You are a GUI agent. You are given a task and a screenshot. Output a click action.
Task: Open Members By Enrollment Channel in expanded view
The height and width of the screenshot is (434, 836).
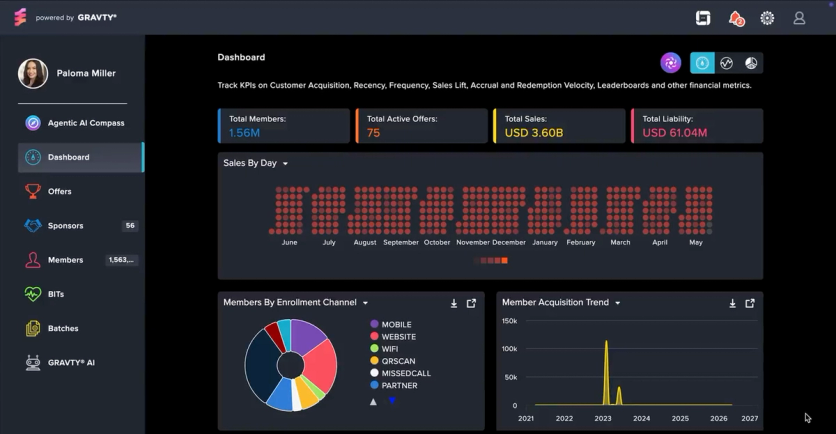471,303
